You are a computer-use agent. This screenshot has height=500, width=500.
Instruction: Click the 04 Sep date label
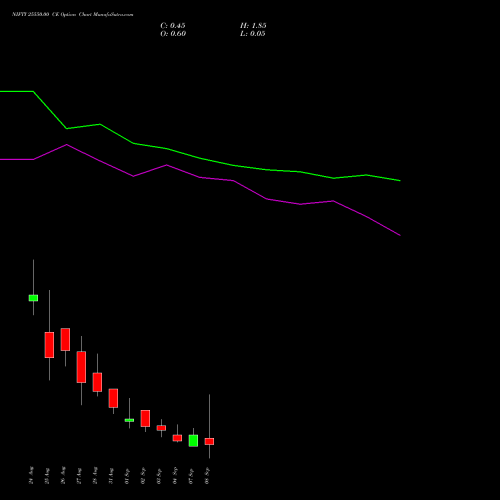click(175, 475)
